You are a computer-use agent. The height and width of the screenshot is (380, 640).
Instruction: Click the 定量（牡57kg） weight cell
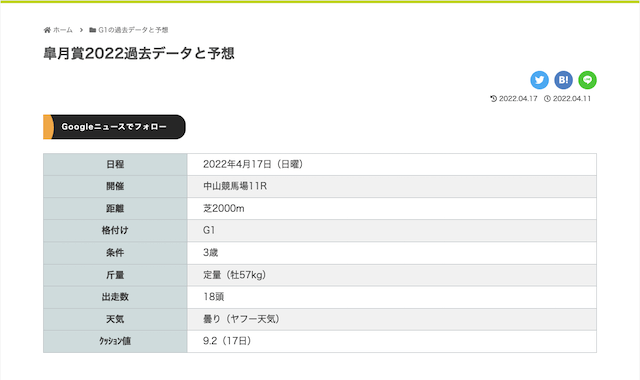[392, 275]
